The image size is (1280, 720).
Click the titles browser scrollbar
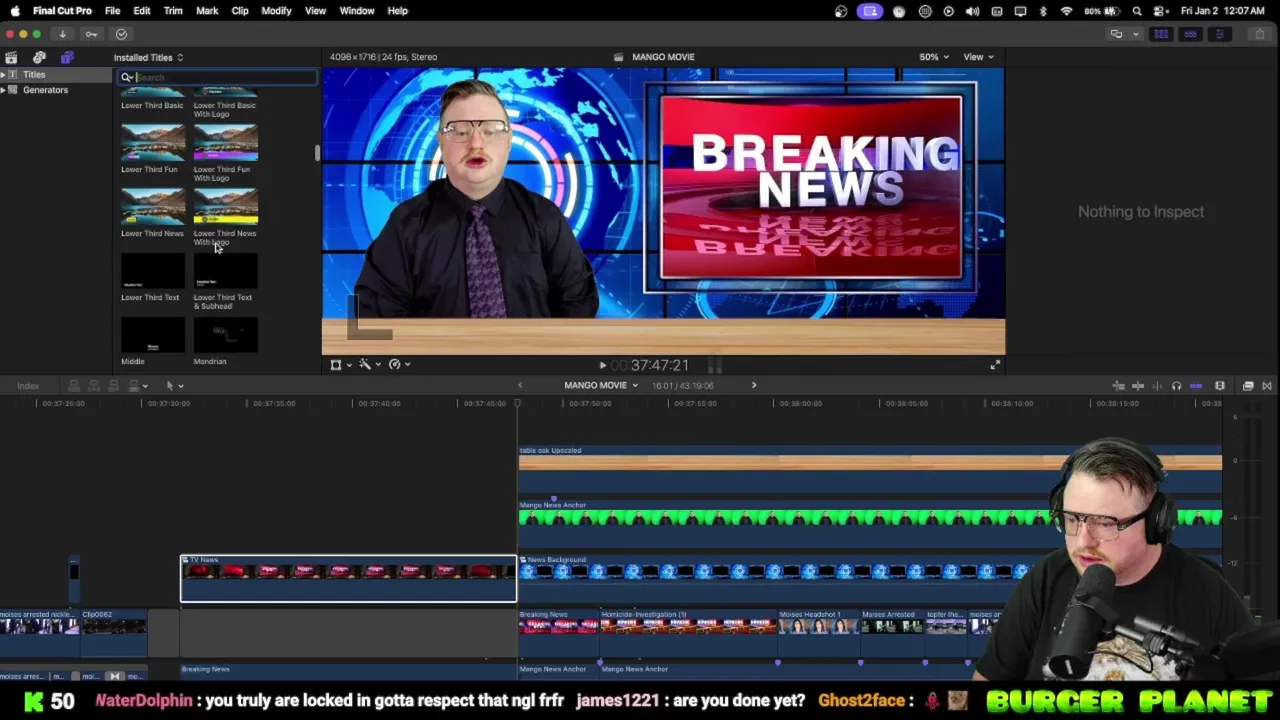[x=317, y=153]
